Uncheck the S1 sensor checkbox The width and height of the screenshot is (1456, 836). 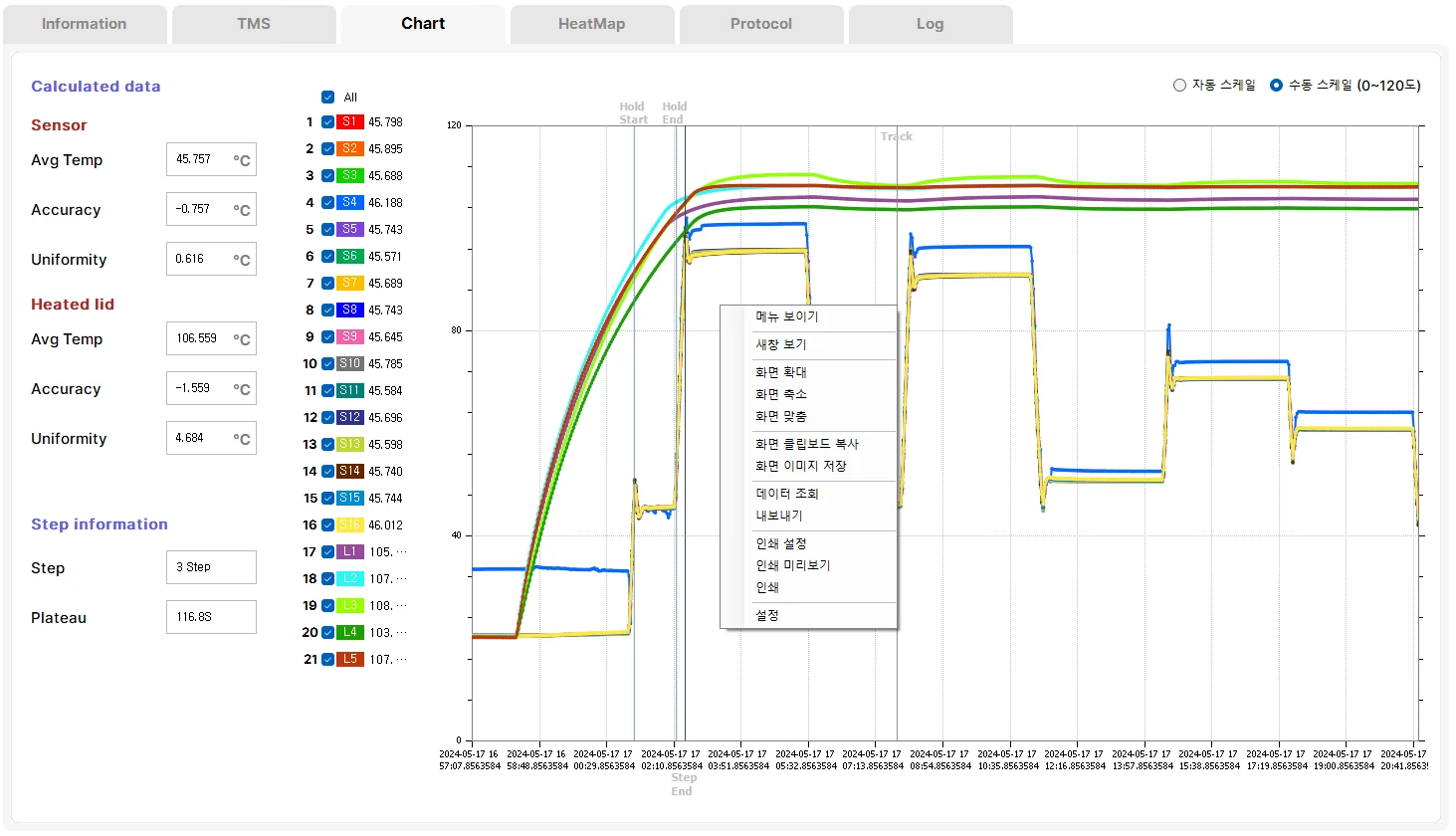click(x=327, y=122)
